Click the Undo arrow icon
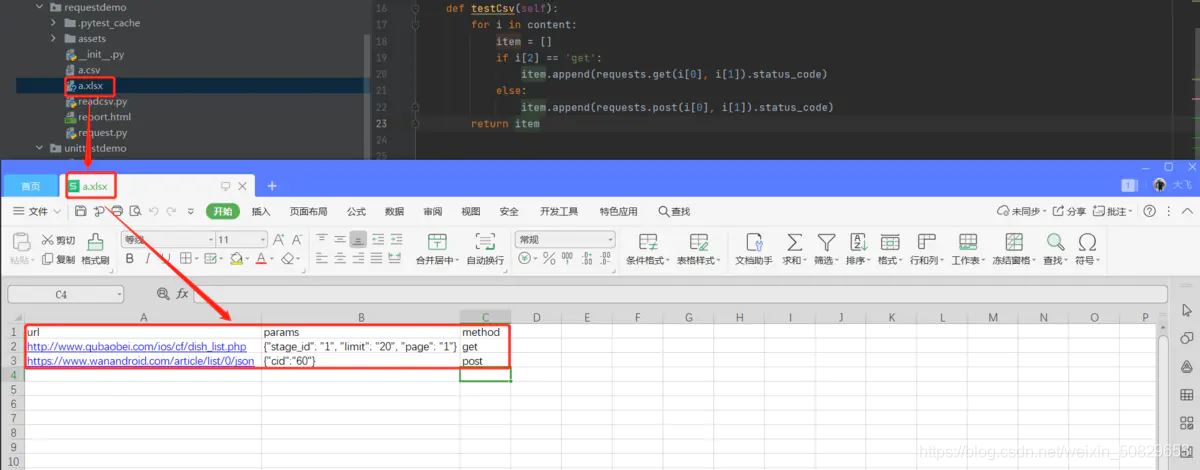This screenshot has width=1200, height=470. [153, 211]
